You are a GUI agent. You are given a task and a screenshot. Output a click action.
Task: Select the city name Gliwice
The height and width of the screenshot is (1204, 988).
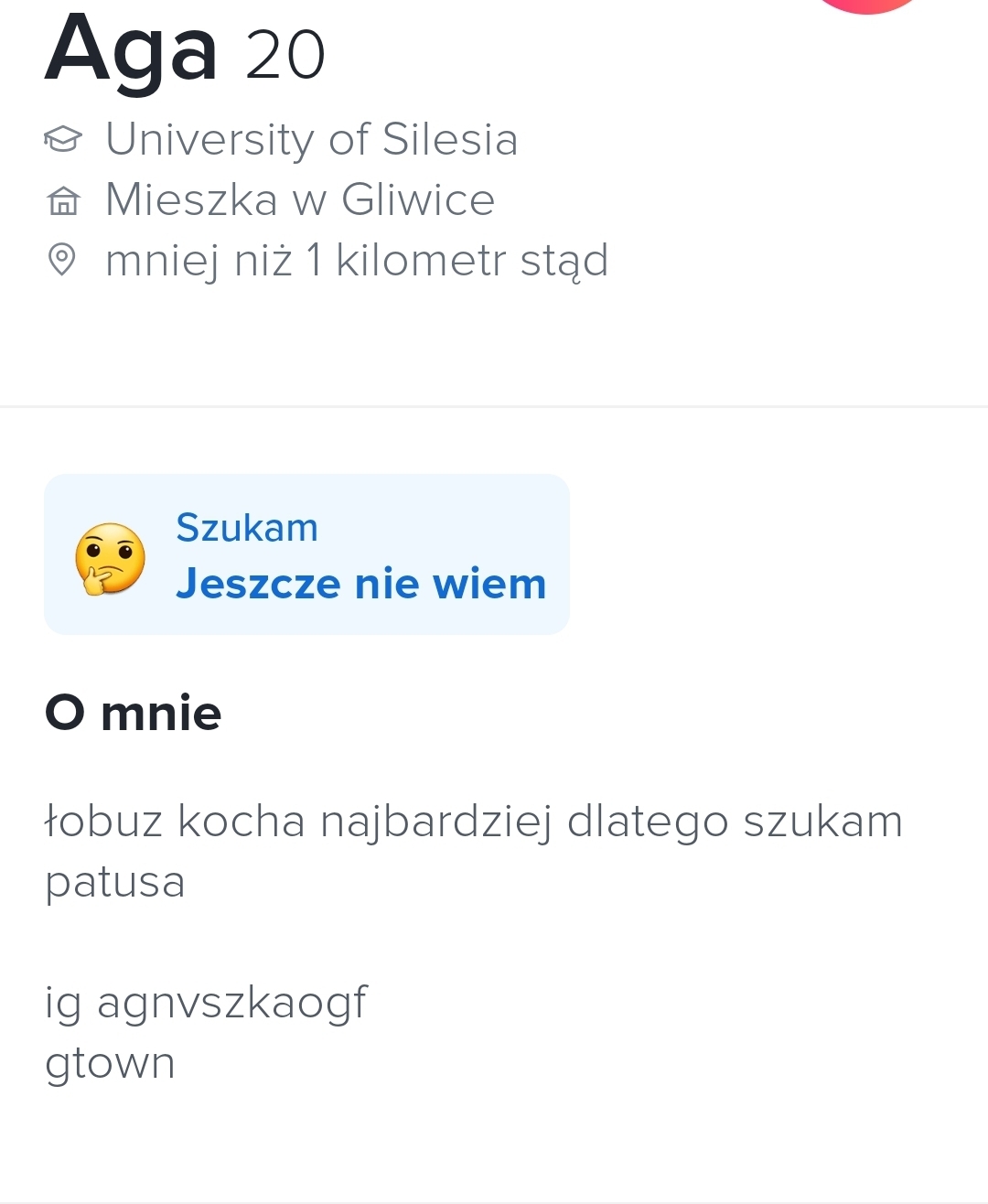click(x=417, y=199)
